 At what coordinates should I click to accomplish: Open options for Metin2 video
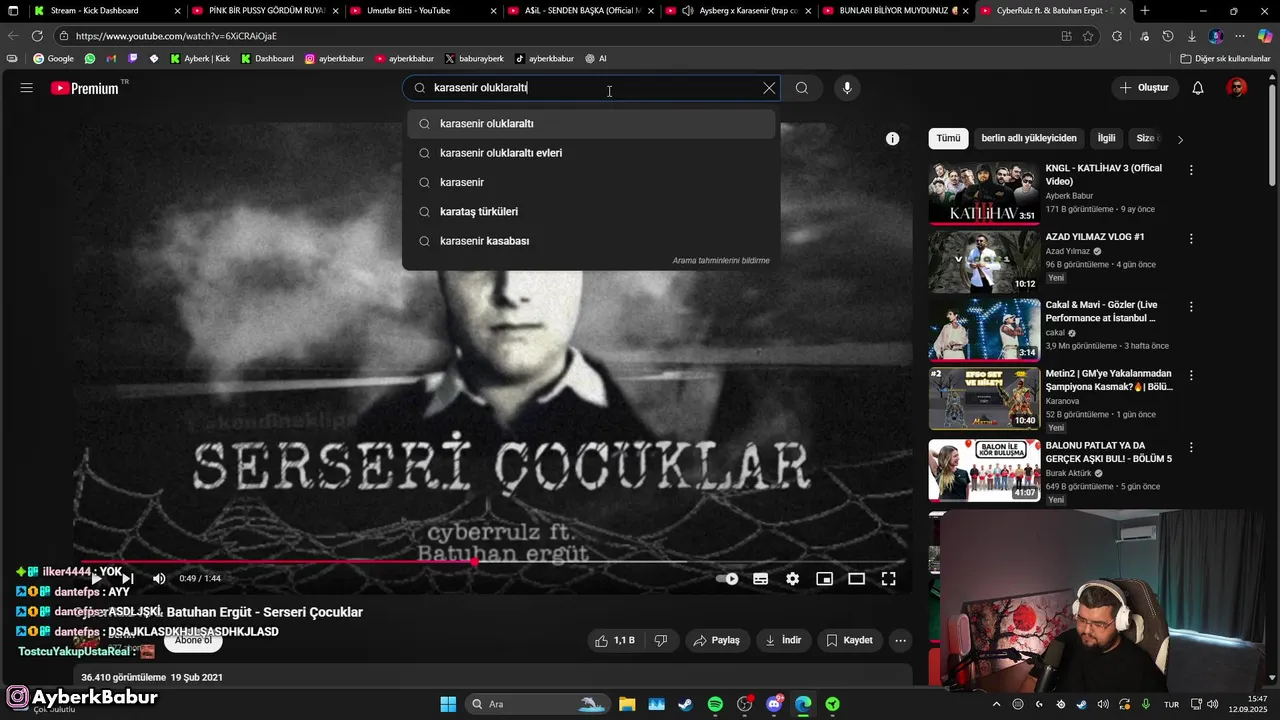click(1191, 376)
